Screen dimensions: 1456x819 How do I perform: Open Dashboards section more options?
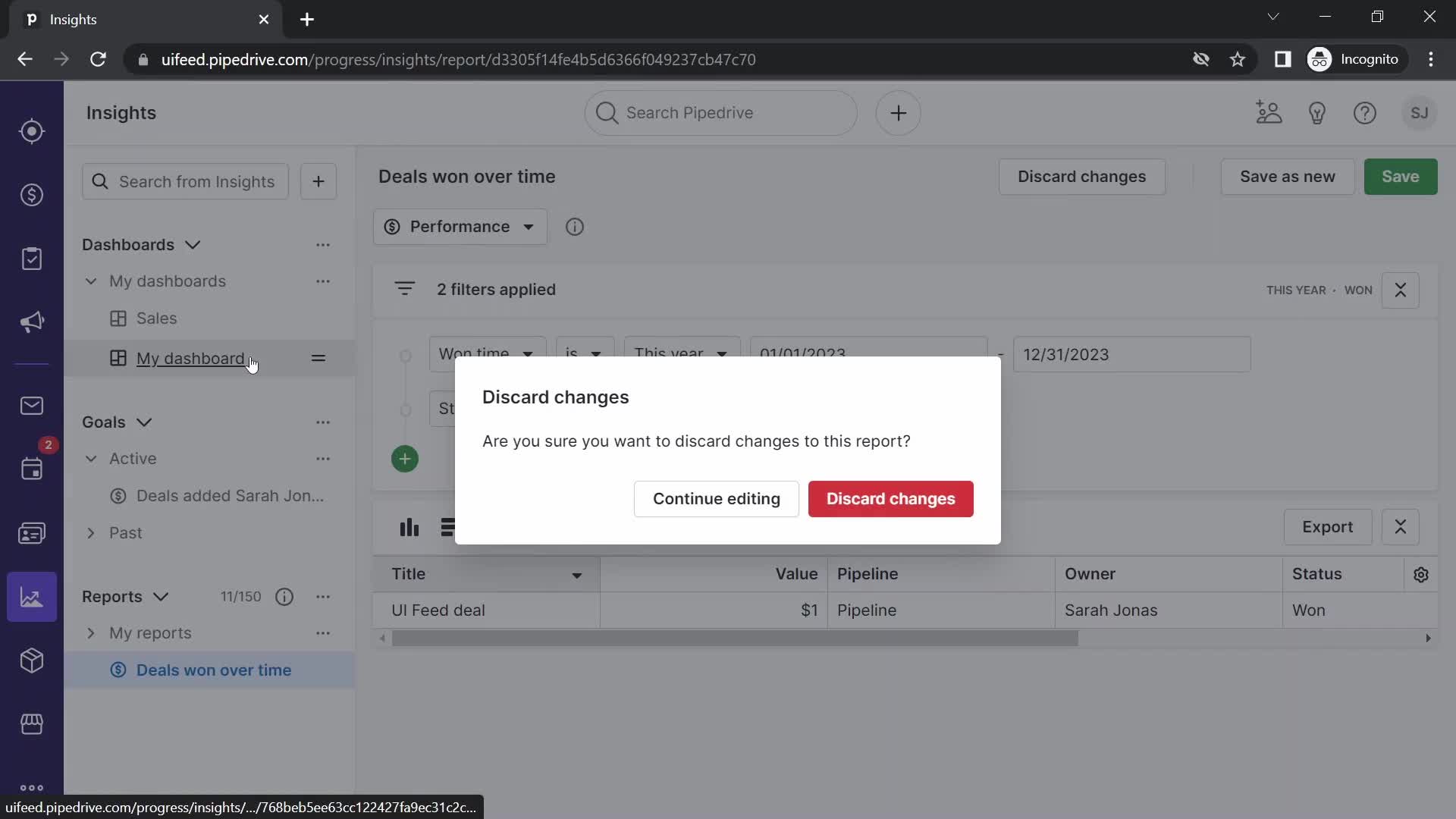[323, 245]
